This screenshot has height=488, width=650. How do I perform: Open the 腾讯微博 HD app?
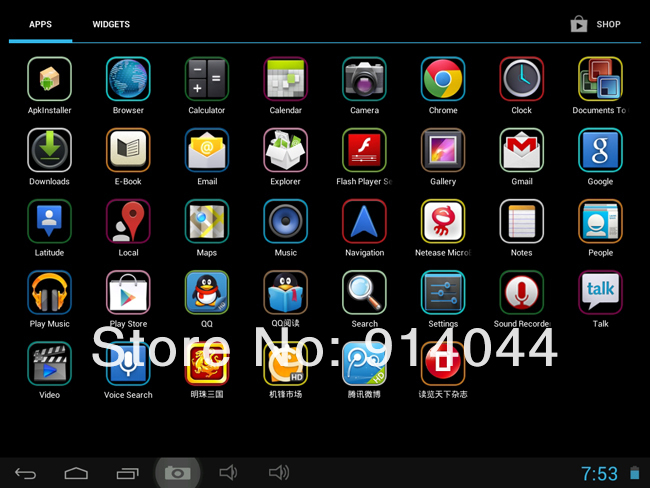tap(364, 364)
